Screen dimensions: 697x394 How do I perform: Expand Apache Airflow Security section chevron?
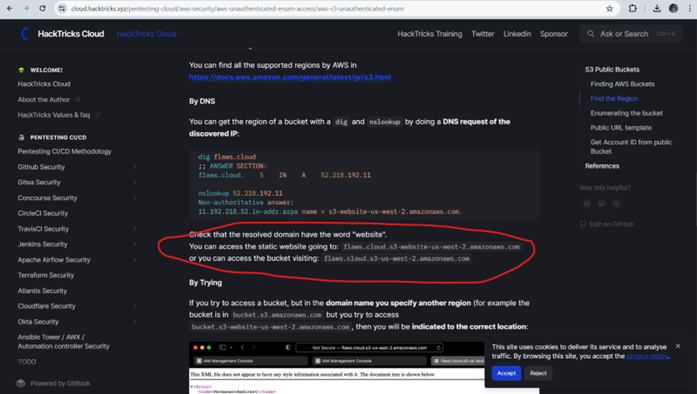(134, 260)
